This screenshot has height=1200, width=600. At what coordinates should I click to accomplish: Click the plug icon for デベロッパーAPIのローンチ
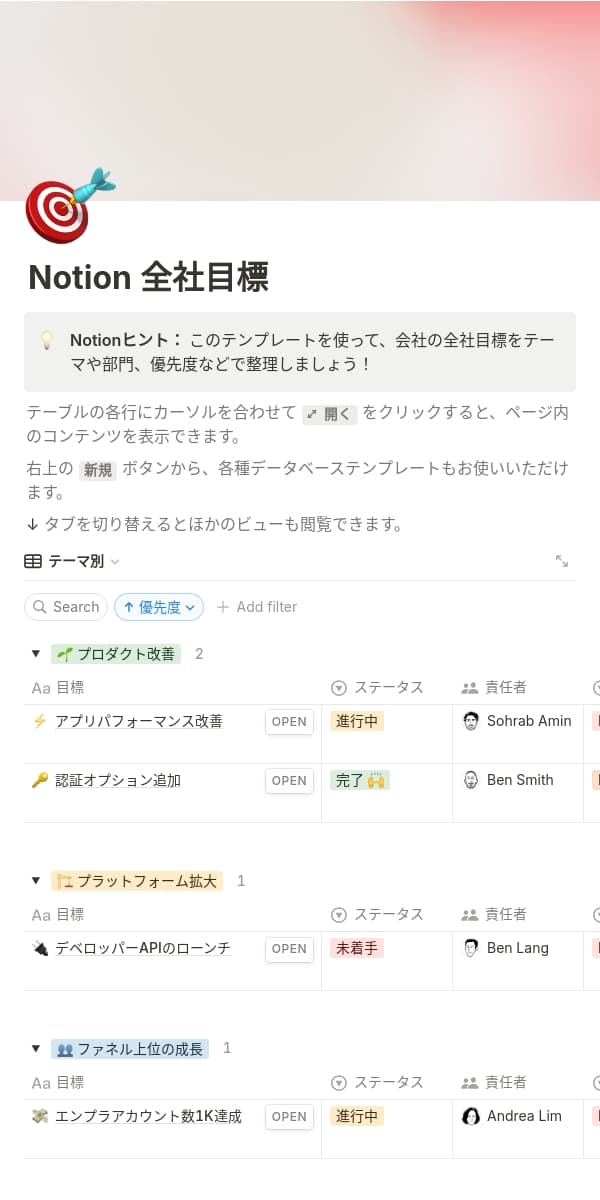pyautogui.click(x=40, y=948)
